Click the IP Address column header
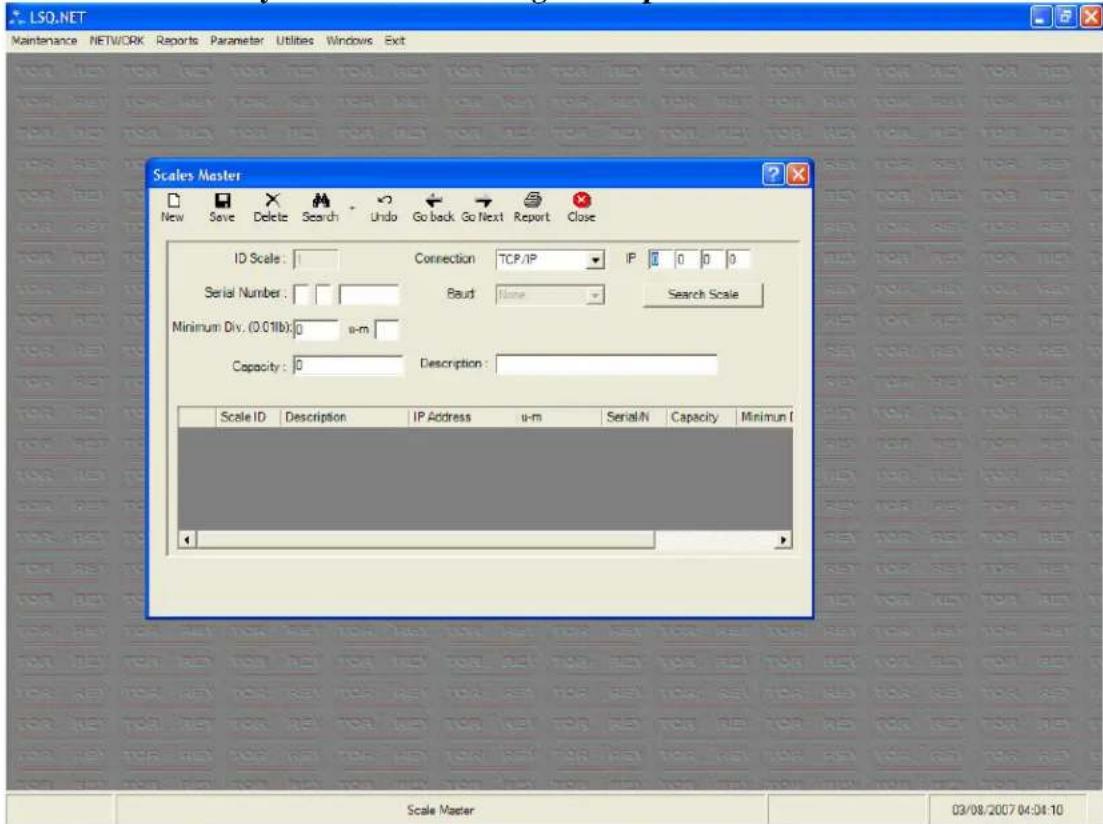Image resolution: width=1103 pixels, height=824 pixels. tap(462, 417)
